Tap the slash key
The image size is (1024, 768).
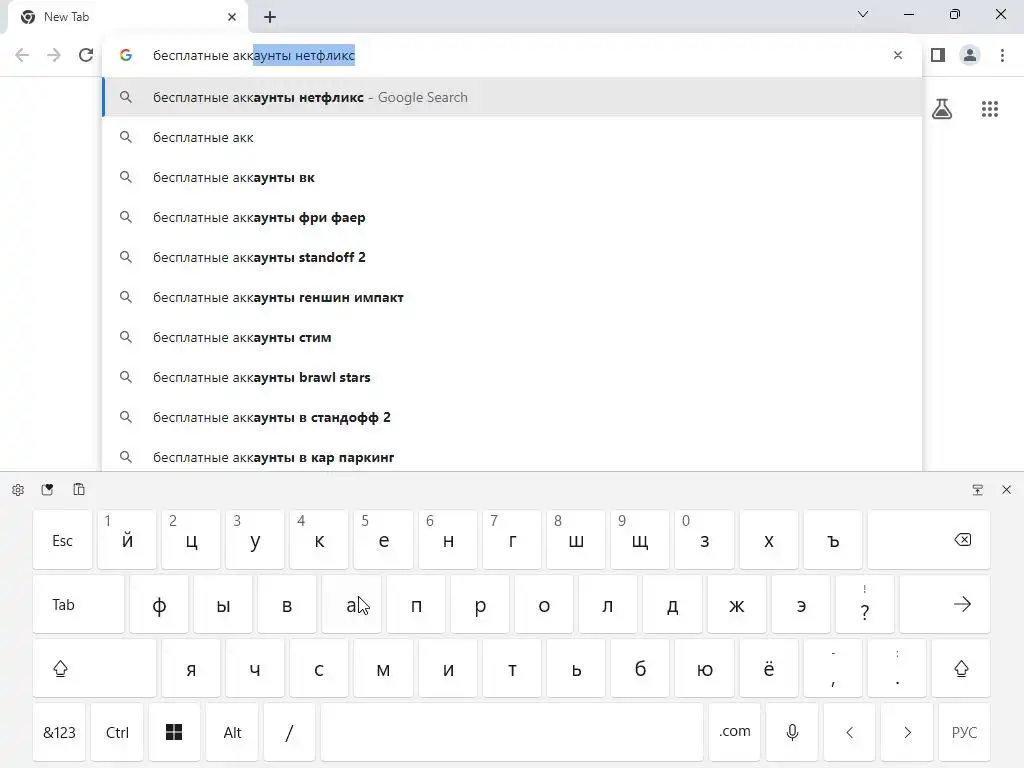289,733
